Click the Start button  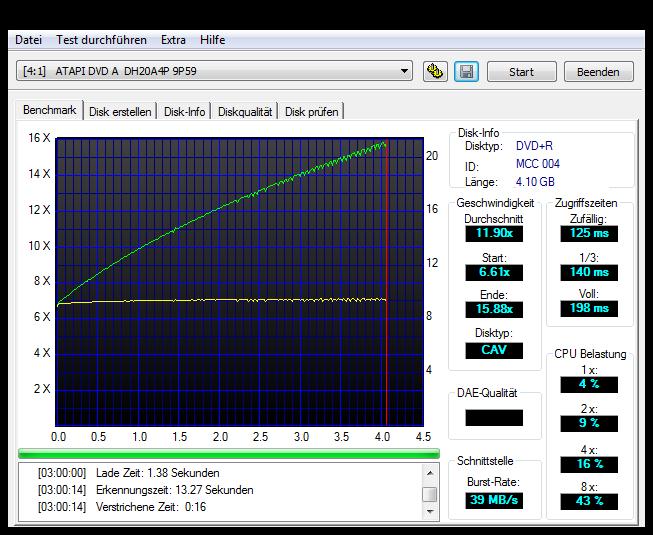point(521,72)
